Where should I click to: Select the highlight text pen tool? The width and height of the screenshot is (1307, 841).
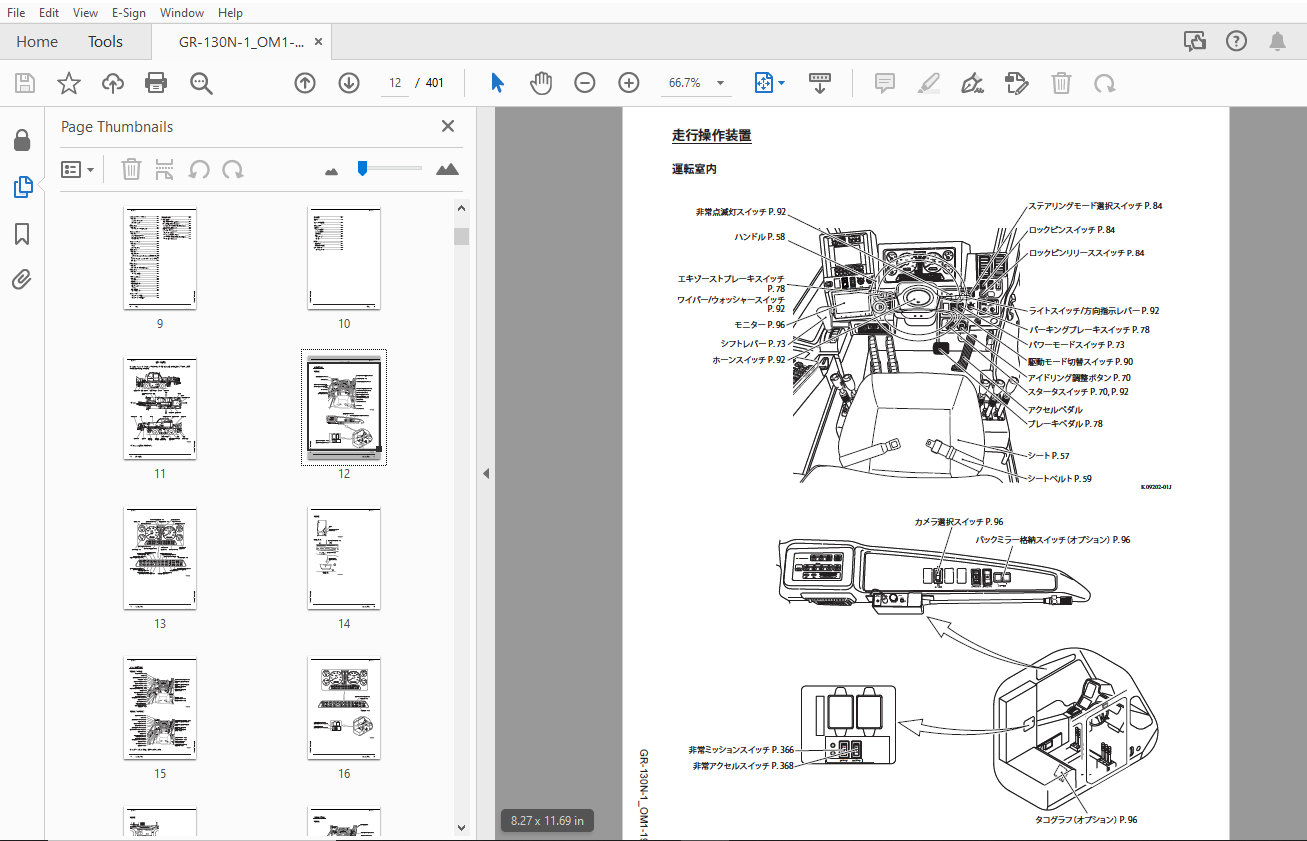[929, 83]
